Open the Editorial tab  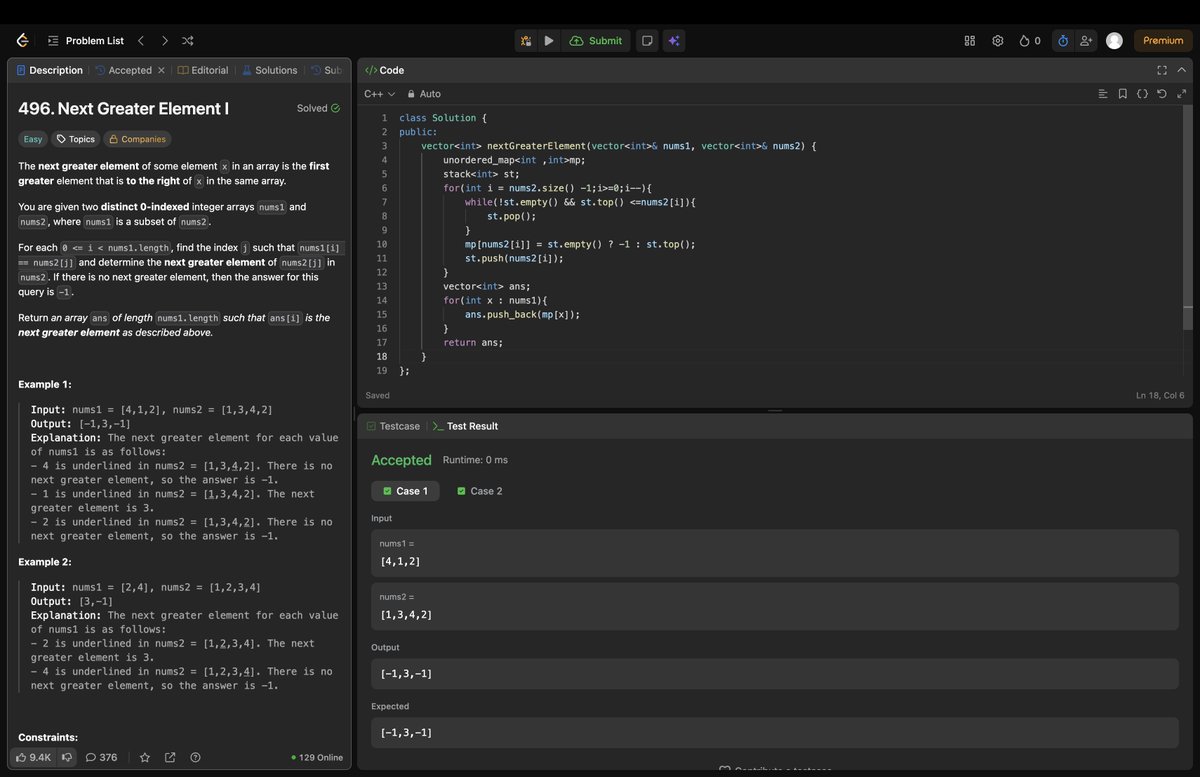click(x=203, y=70)
